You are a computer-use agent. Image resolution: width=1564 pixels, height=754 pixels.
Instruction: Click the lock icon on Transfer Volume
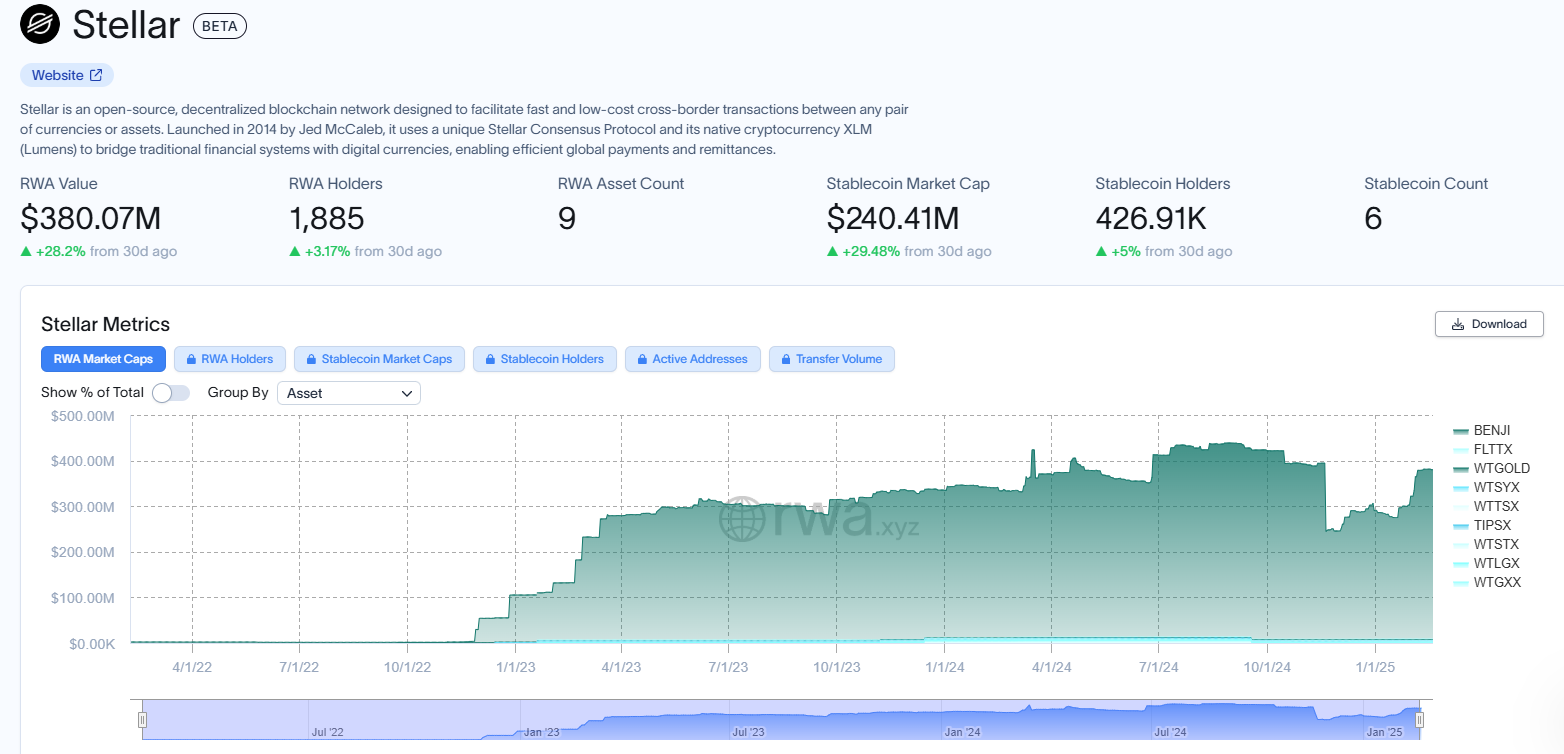[785, 359]
